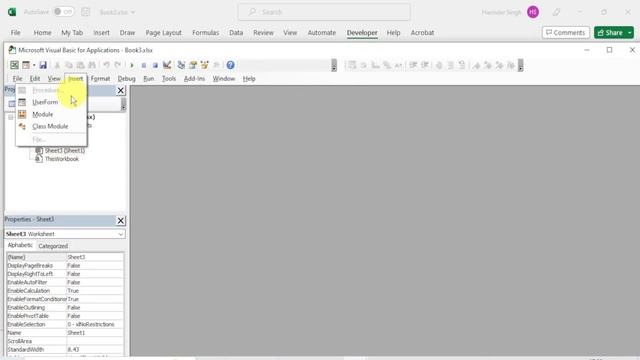Viewport: 640px width, 360px height.
Task: Open the VBA View menu
Action: [54, 78]
